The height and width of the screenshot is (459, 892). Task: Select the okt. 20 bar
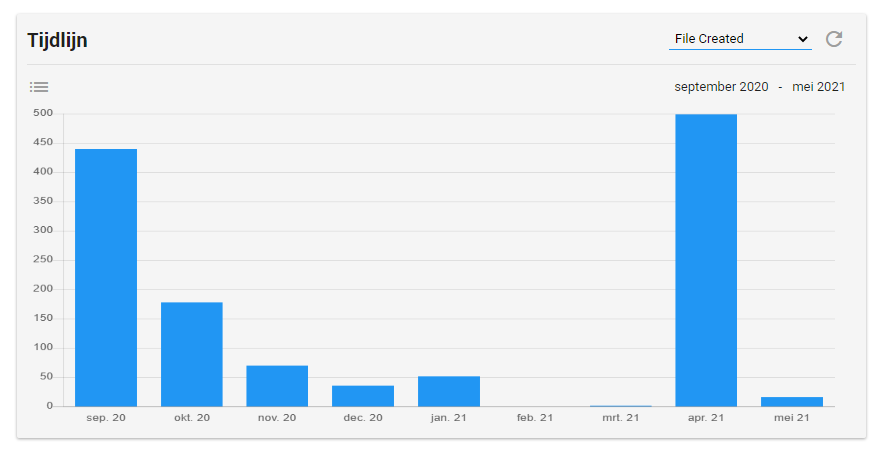point(192,354)
